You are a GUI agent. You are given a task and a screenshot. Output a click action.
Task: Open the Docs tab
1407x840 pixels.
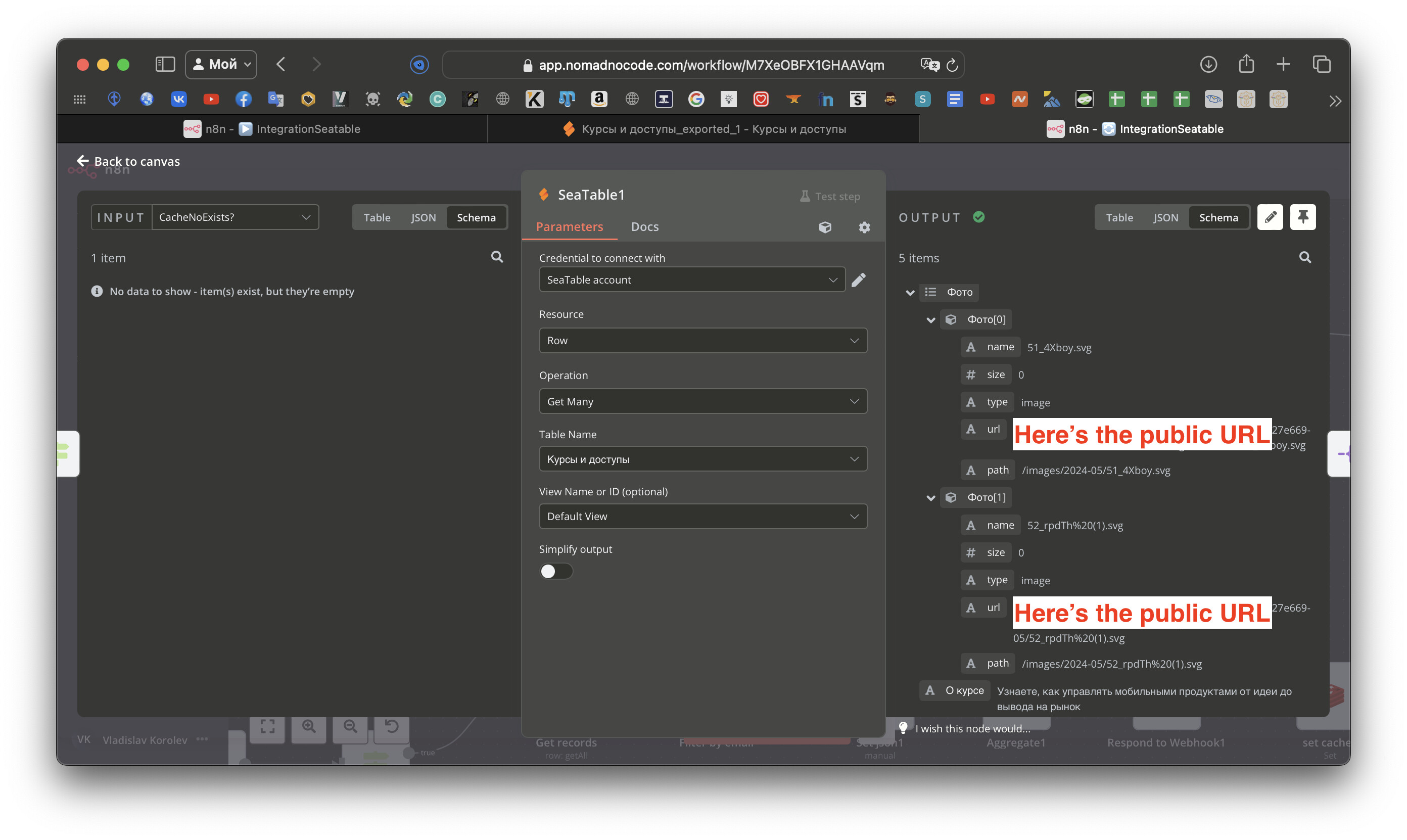(645, 227)
